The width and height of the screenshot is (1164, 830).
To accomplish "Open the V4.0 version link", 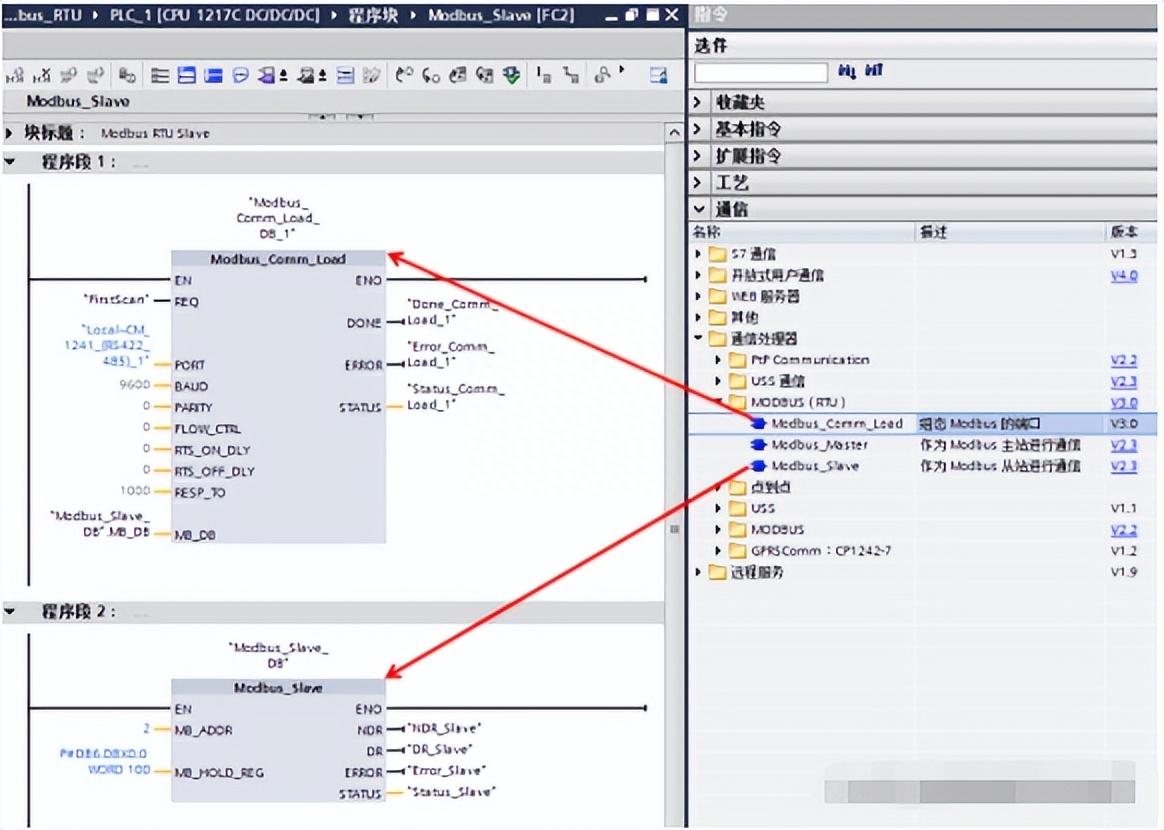I will [x=1121, y=275].
